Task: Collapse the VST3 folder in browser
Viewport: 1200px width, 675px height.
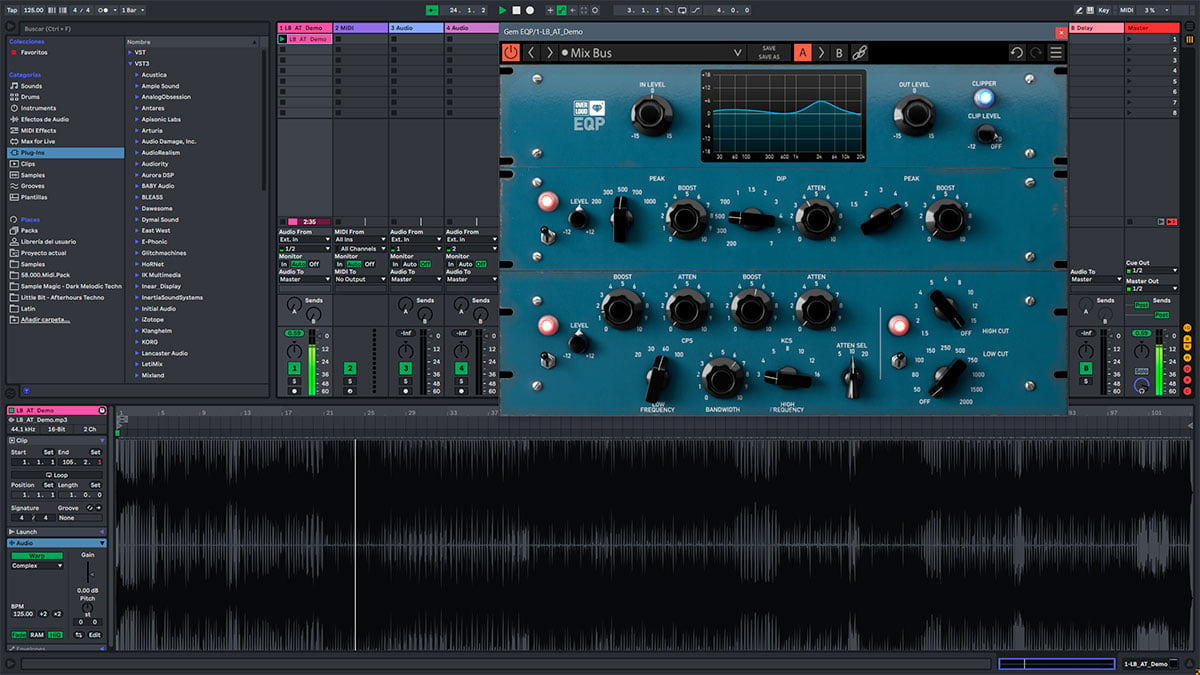Action: pyautogui.click(x=131, y=63)
